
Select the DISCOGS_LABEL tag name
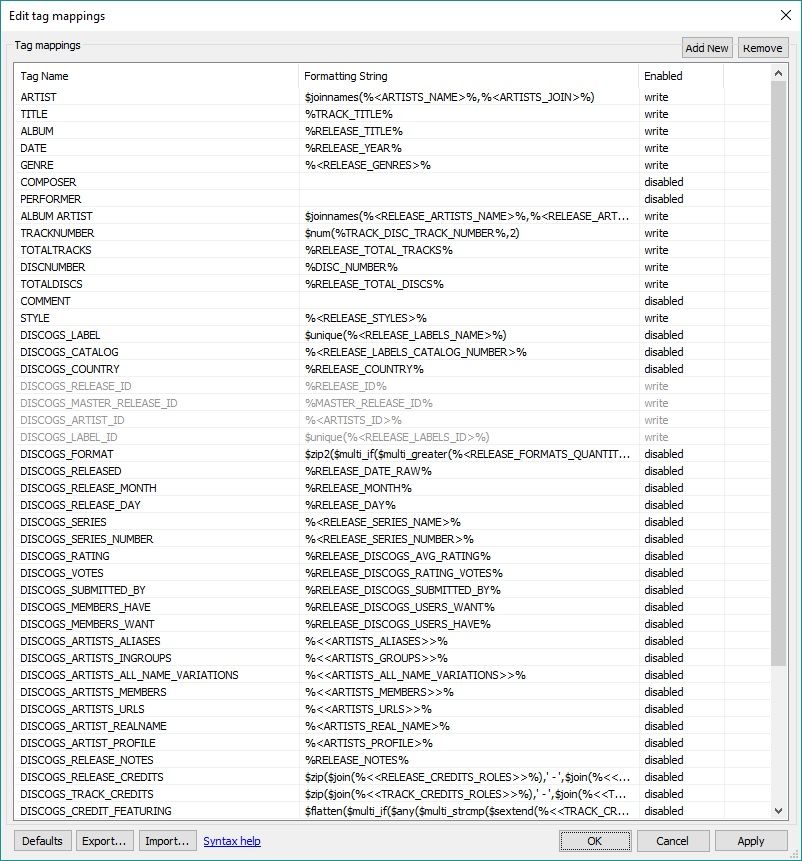pos(60,335)
